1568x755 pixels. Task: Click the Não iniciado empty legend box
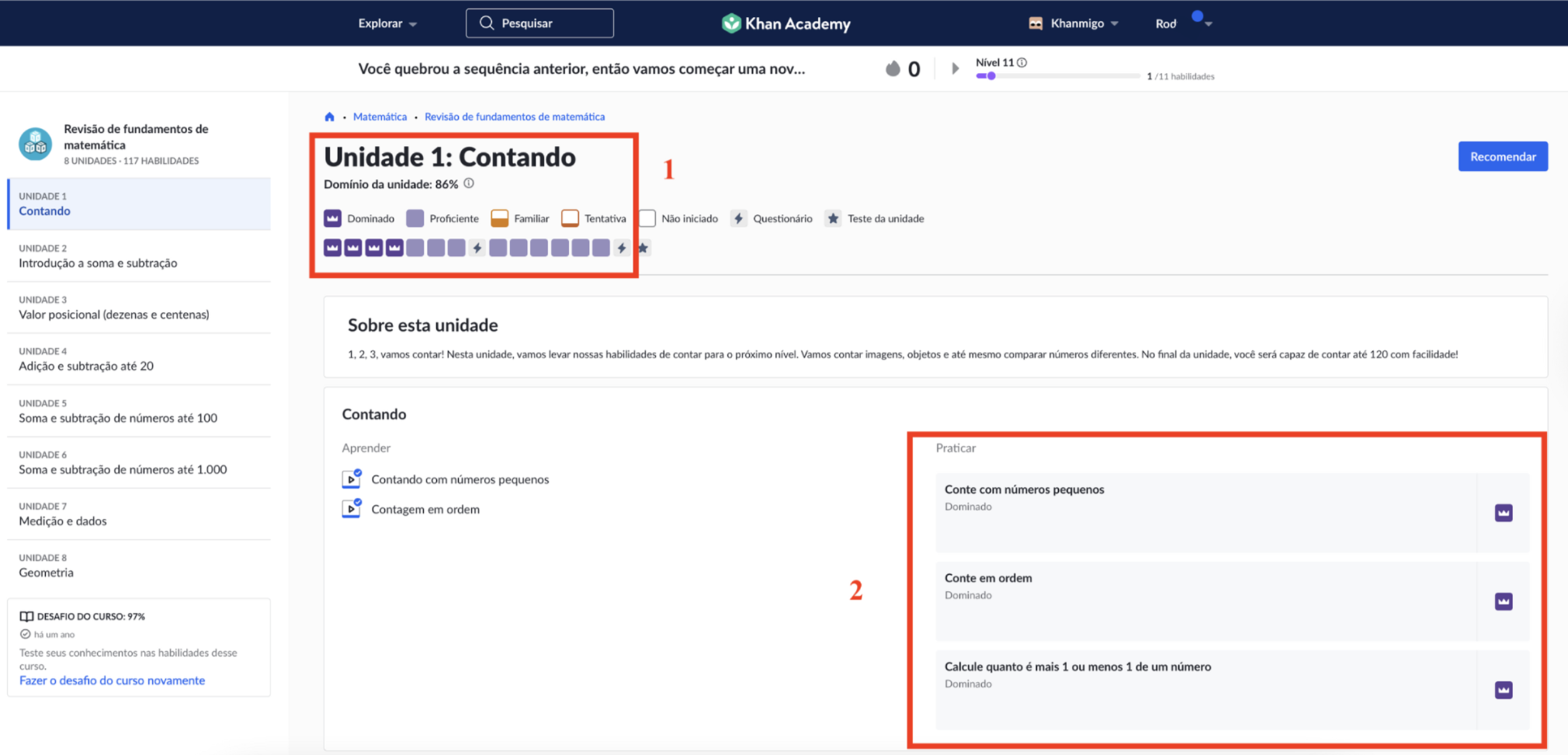coord(647,218)
